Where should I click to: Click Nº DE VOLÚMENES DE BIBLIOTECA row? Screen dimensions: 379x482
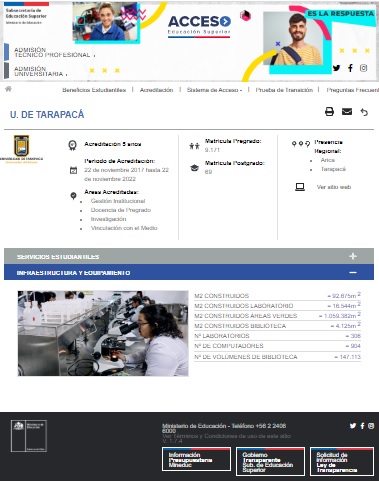(277, 357)
